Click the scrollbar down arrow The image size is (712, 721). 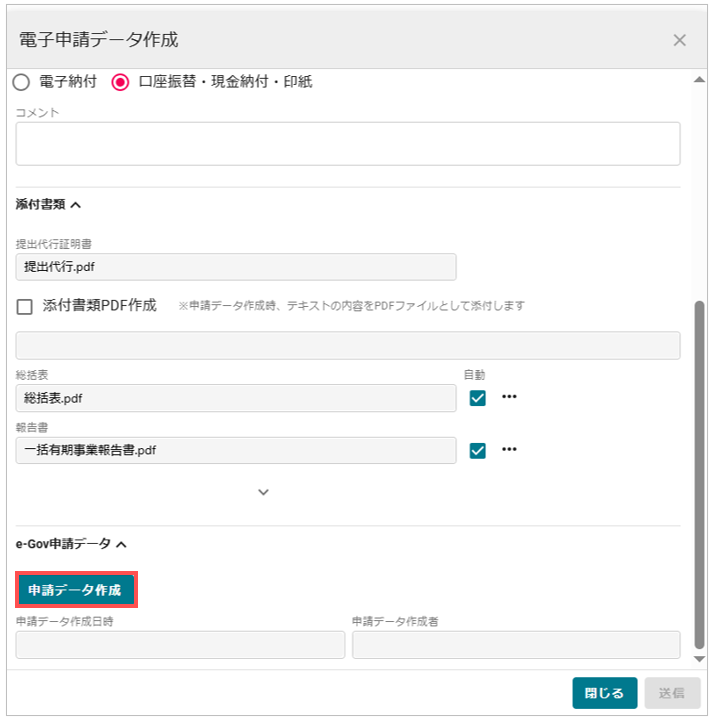click(x=699, y=659)
